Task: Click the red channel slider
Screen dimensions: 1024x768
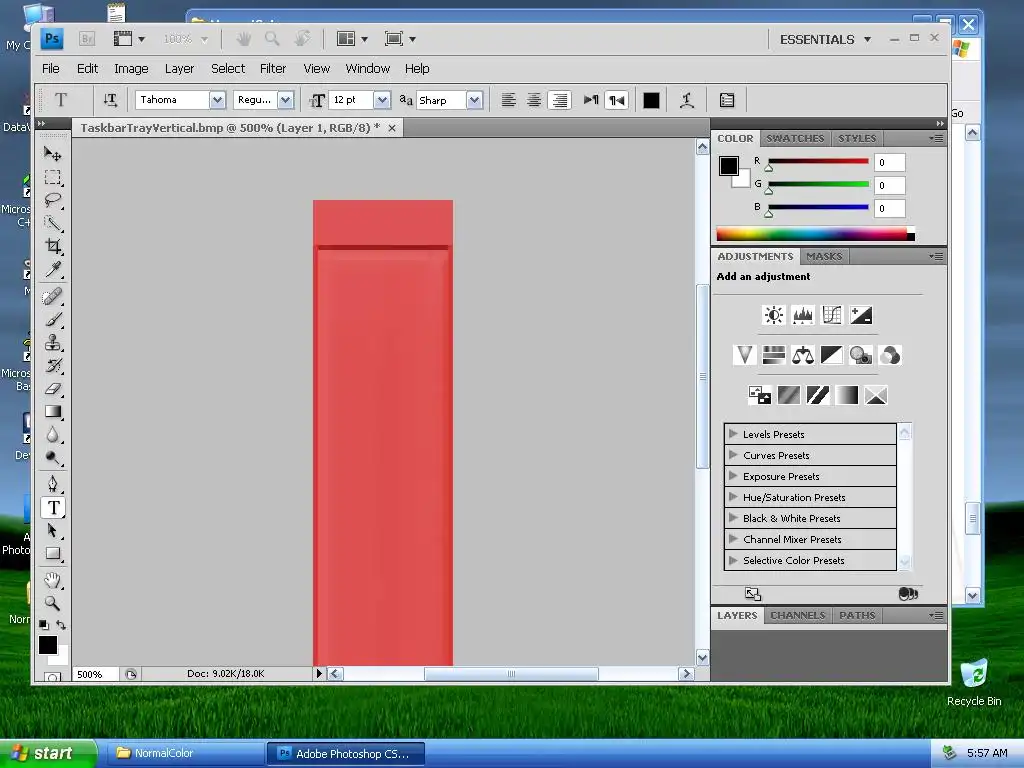Action: pyautogui.click(x=818, y=161)
